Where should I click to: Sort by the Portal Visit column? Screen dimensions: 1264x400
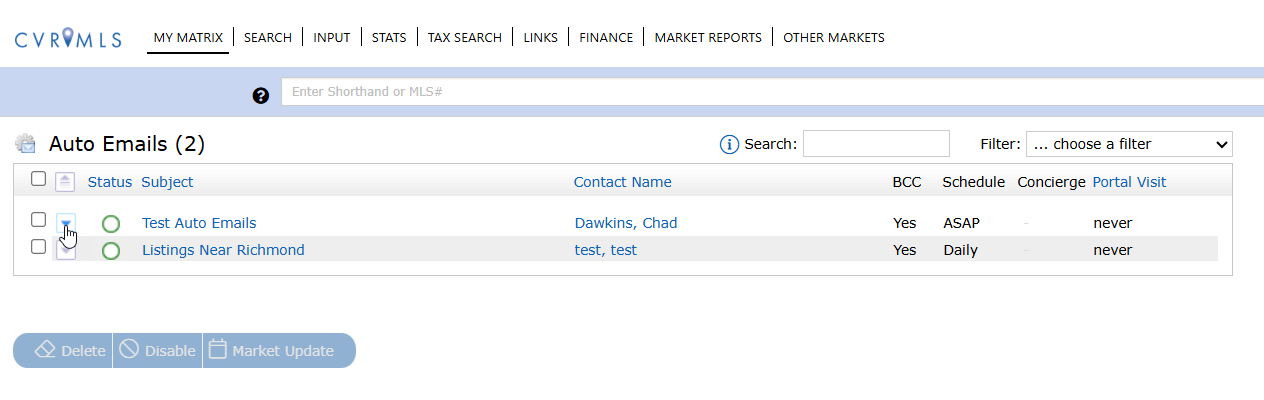pyautogui.click(x=1129, y=182)
